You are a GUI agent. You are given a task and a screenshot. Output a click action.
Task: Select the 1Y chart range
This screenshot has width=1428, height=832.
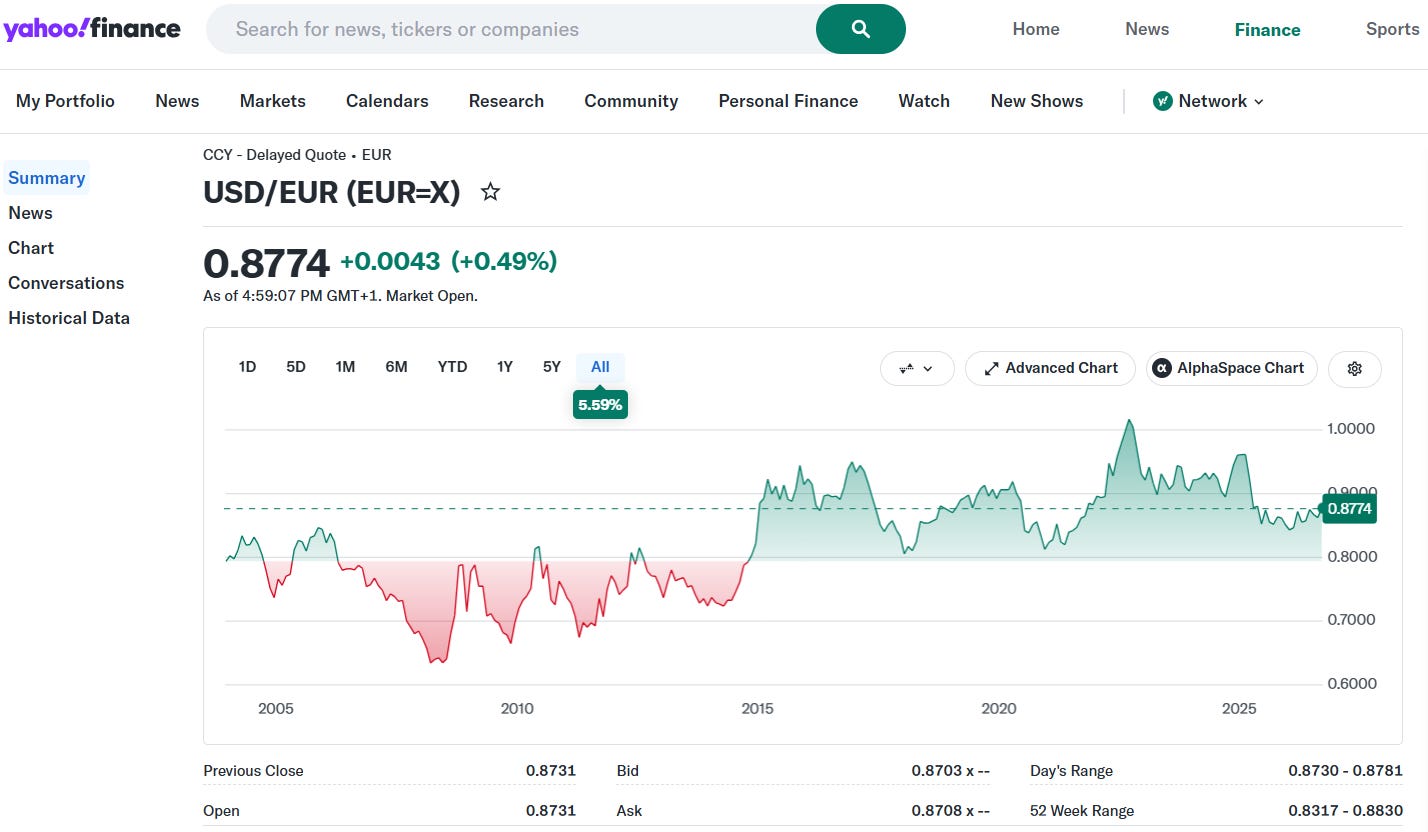coord(505,367)
